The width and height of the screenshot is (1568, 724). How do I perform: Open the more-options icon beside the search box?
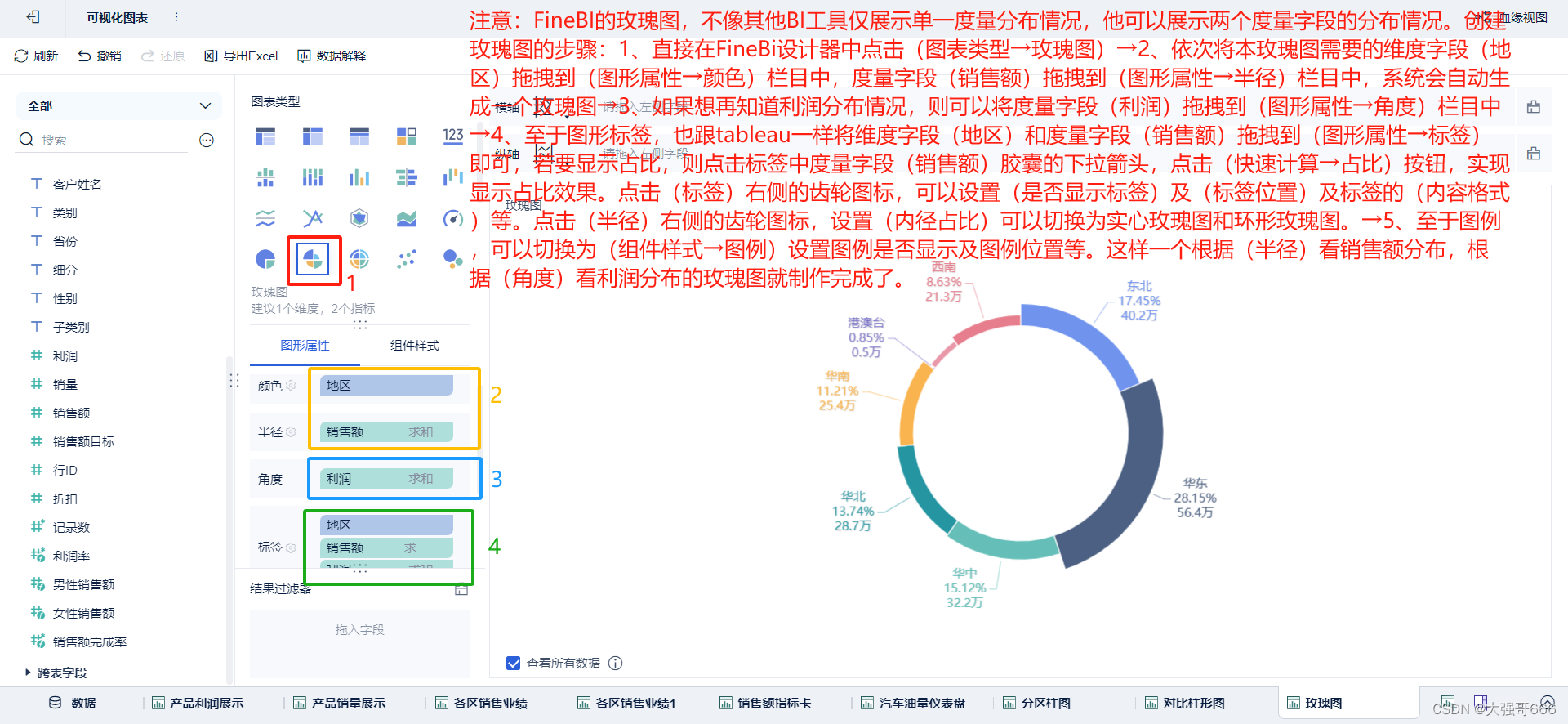coord(207,140)
